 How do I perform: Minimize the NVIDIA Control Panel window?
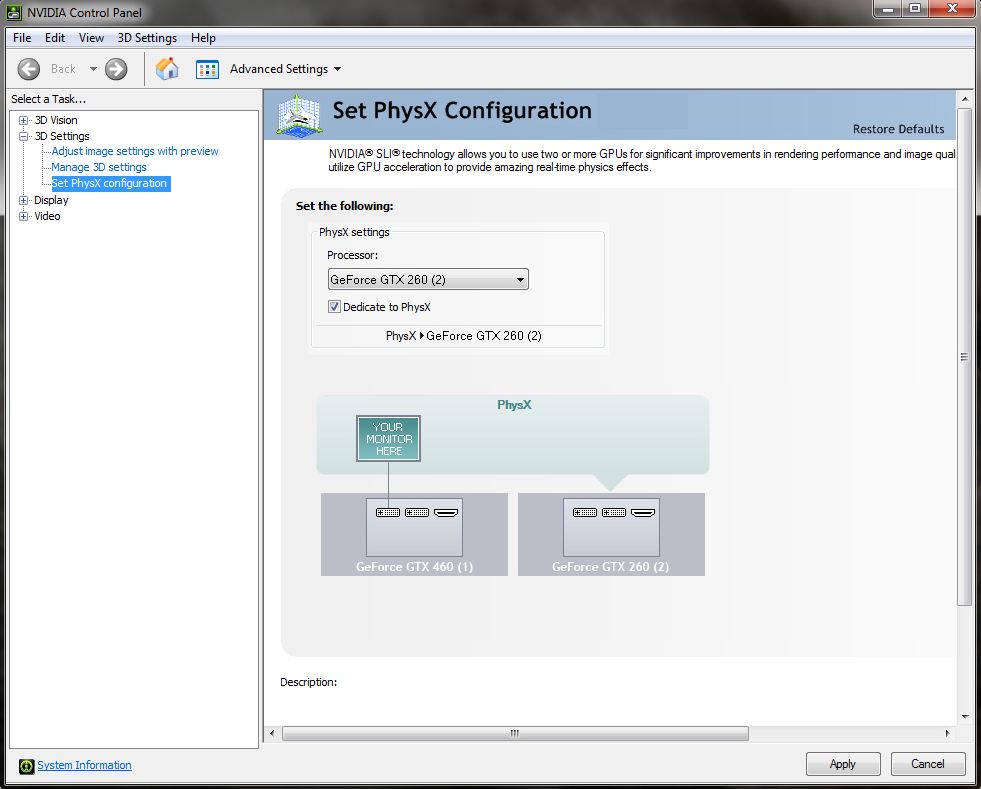887,8
